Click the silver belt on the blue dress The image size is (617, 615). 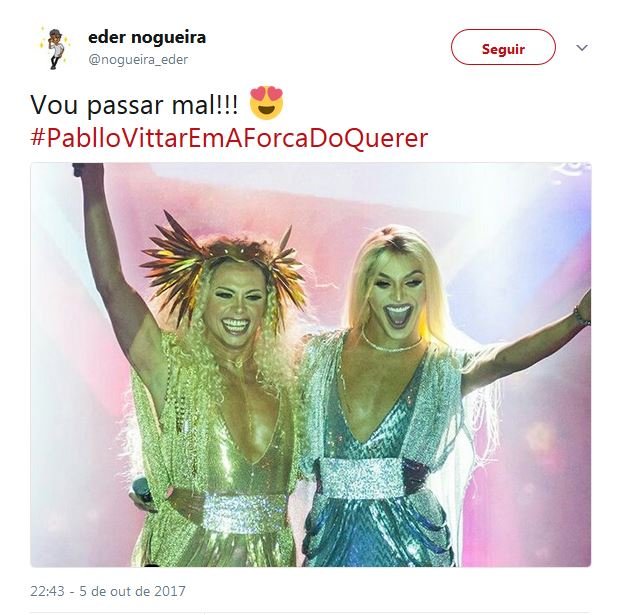(362, 477)
